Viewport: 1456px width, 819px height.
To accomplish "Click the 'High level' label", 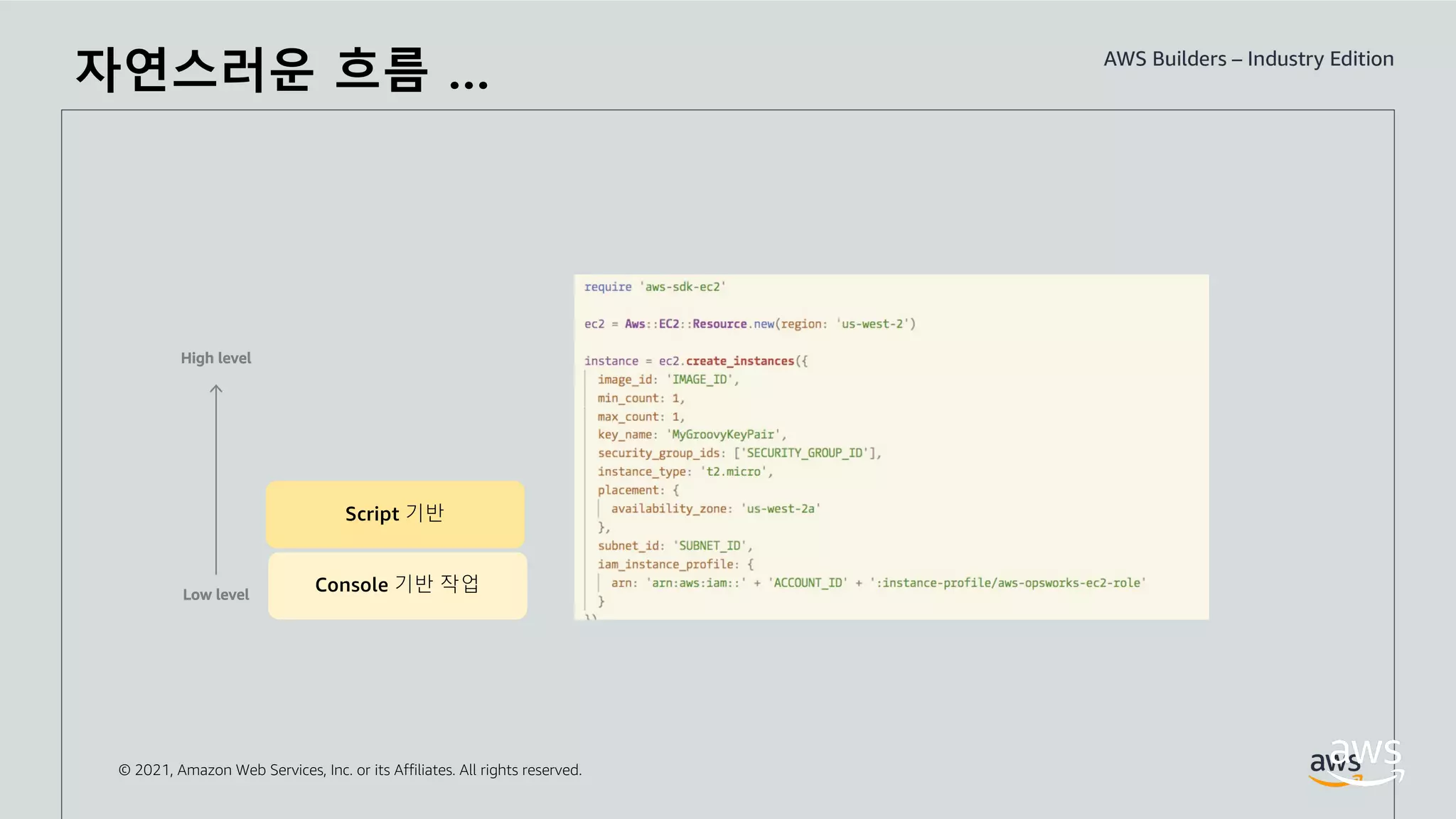I will click(x=215, y=358).
